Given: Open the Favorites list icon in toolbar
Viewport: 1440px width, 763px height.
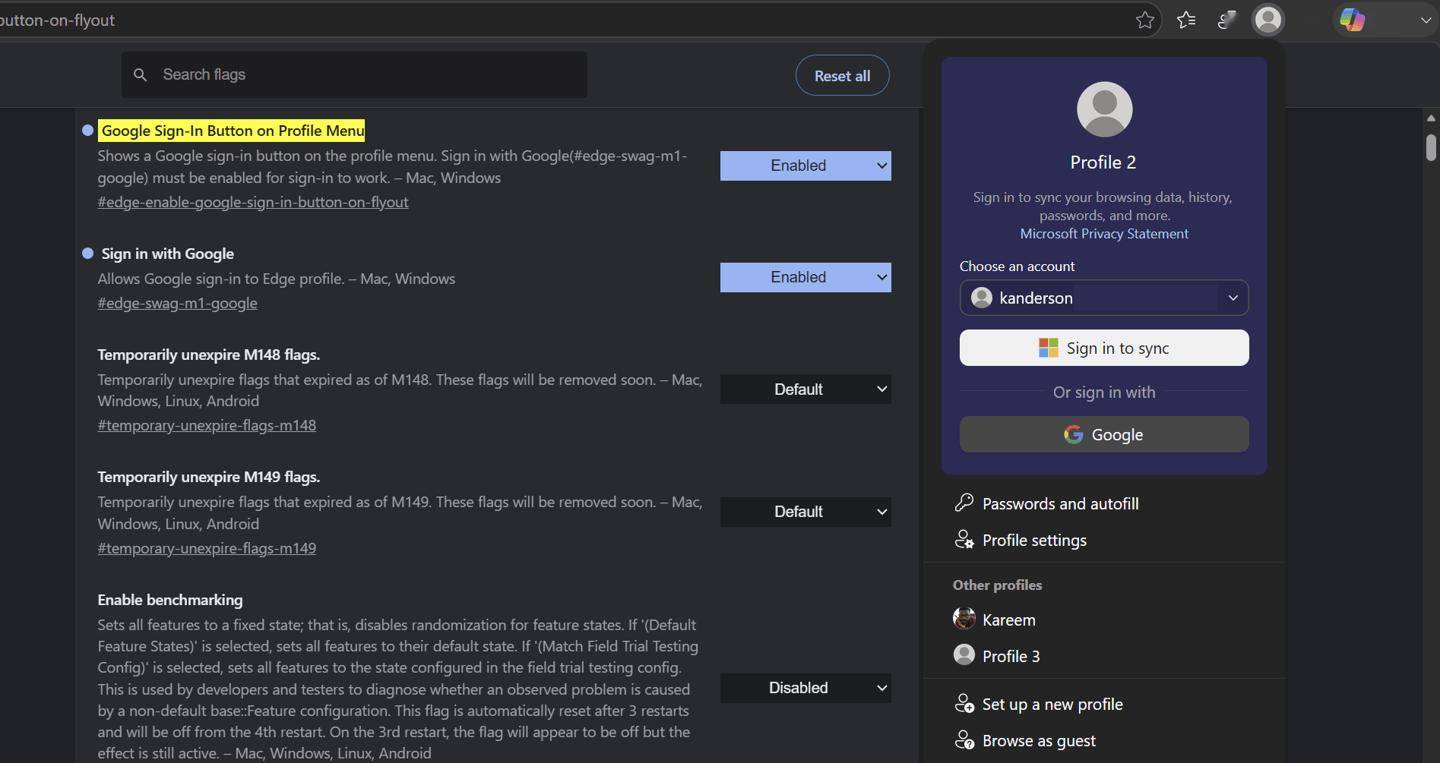Looking at the screenshot, I should (1186, 20).
